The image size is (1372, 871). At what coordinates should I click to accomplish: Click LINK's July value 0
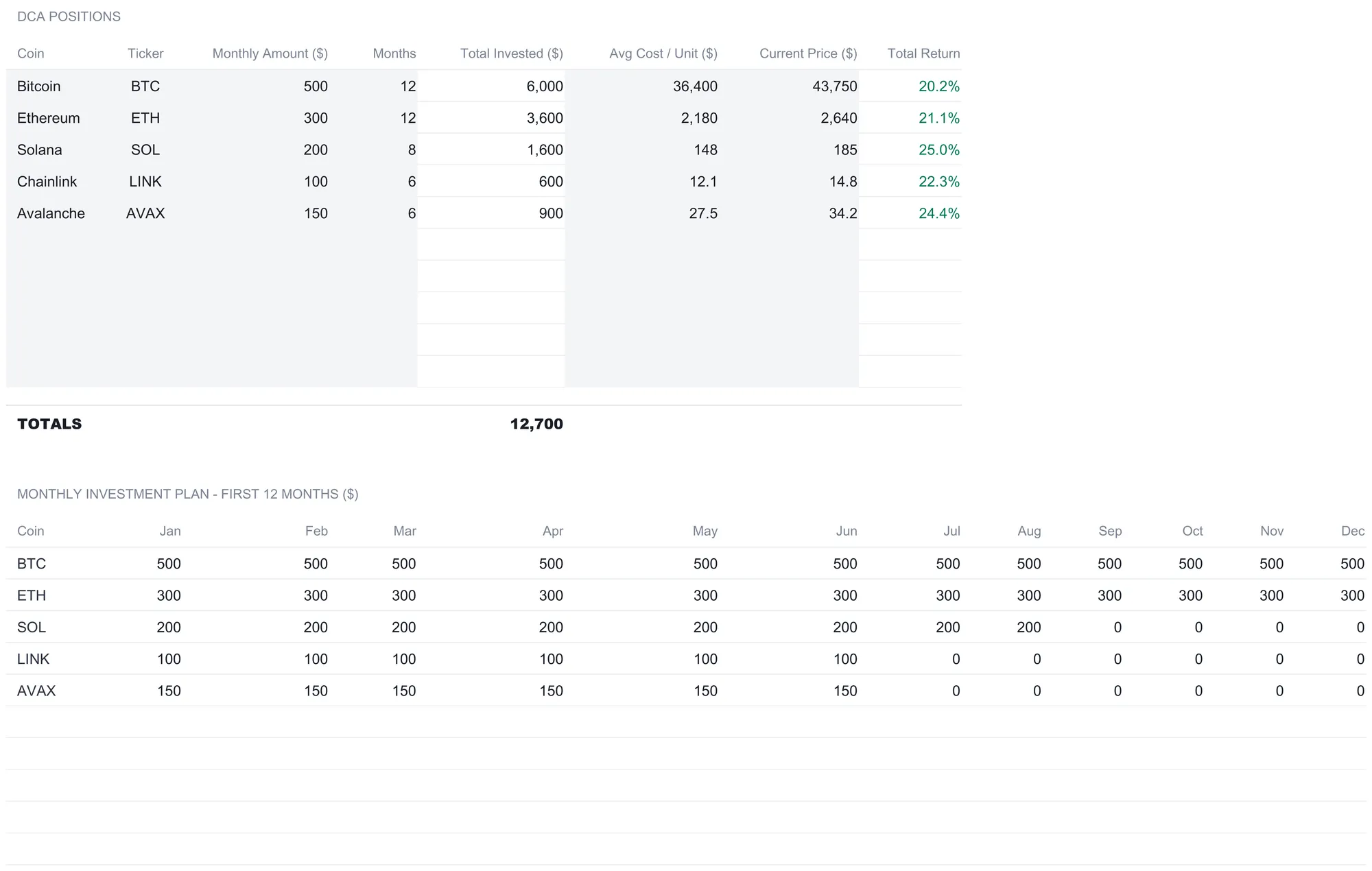point(956,659)
